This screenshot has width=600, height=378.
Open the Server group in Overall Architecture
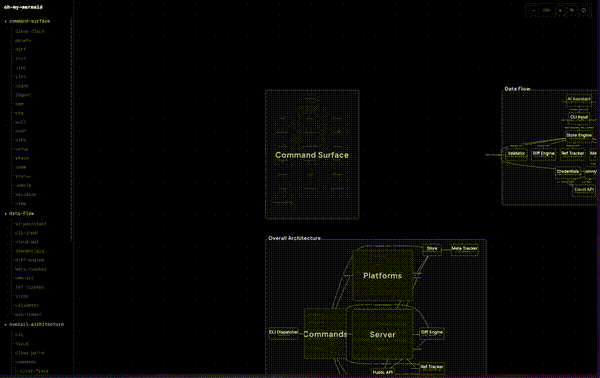coord(382,334)
